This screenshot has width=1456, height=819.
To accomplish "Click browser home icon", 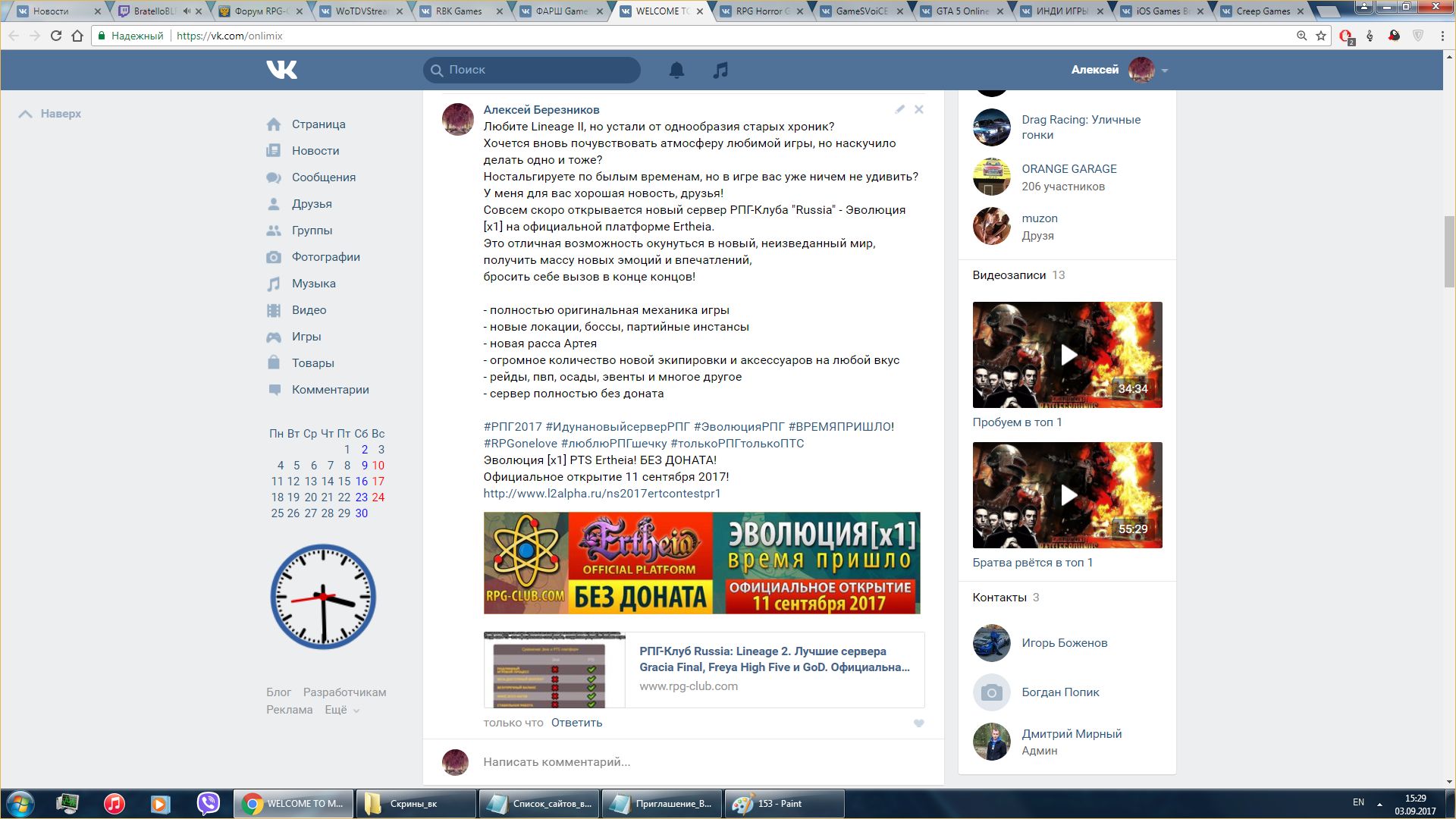I will pos(77,36).
